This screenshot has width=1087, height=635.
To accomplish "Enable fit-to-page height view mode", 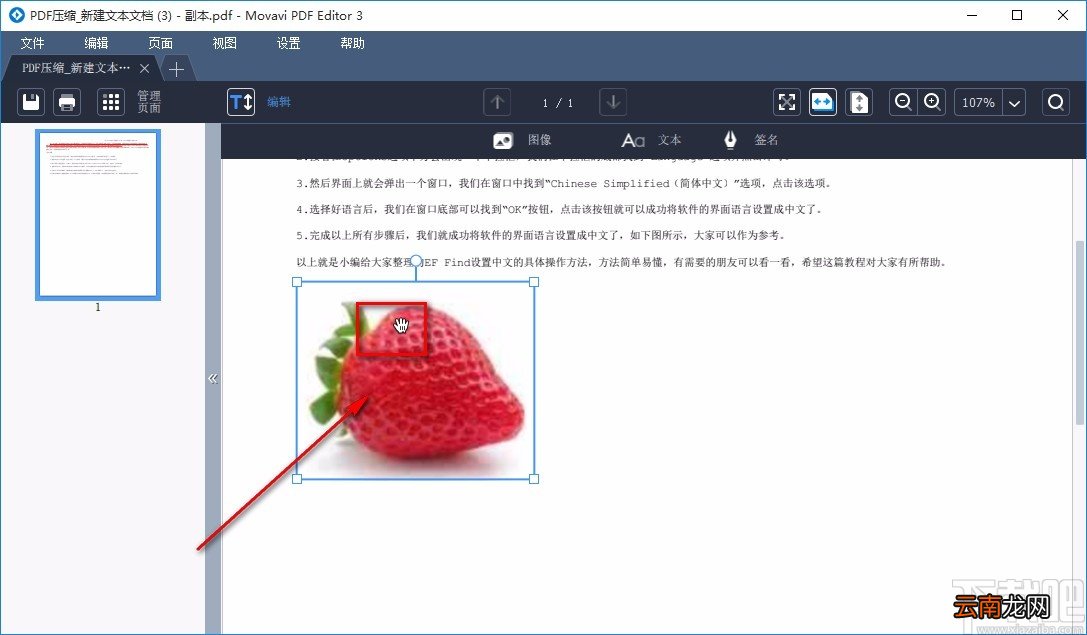I will click(x=859, y=103).
